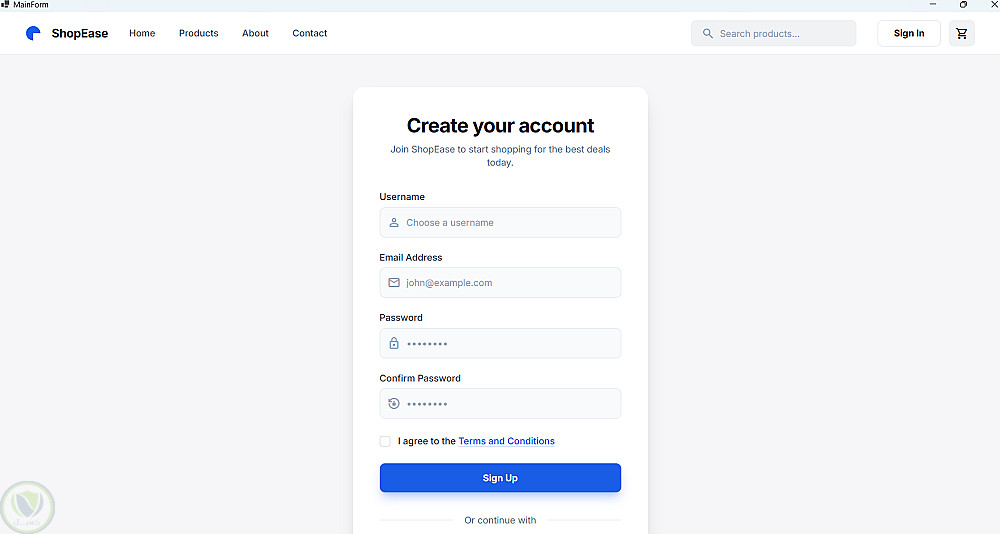Click the shopping cart icon

point(961,33)
